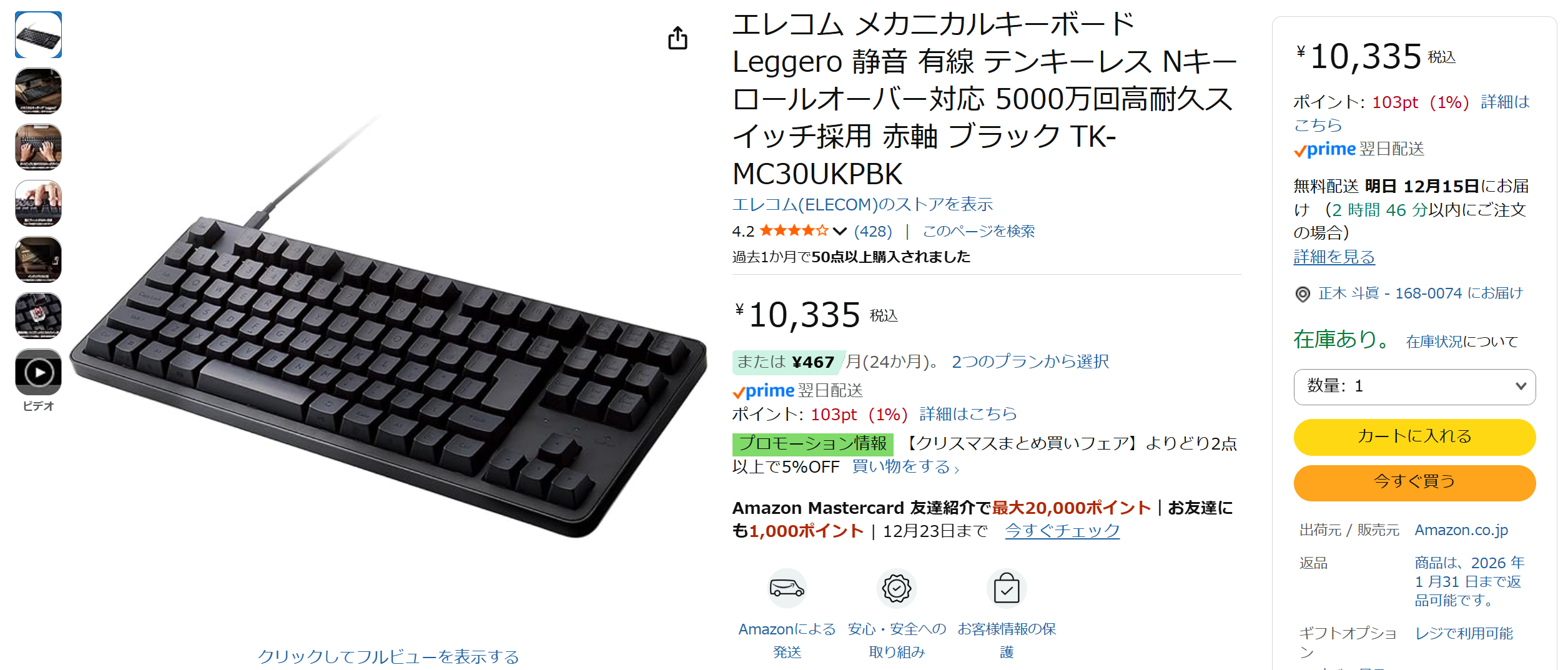Click the Amazon delivery truck icon

coord(787,588)
